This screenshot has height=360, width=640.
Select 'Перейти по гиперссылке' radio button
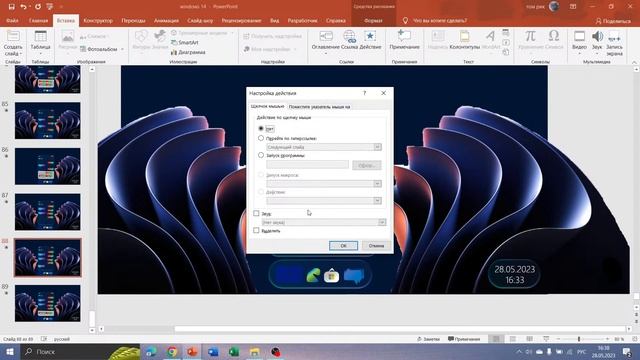point(261,138)
